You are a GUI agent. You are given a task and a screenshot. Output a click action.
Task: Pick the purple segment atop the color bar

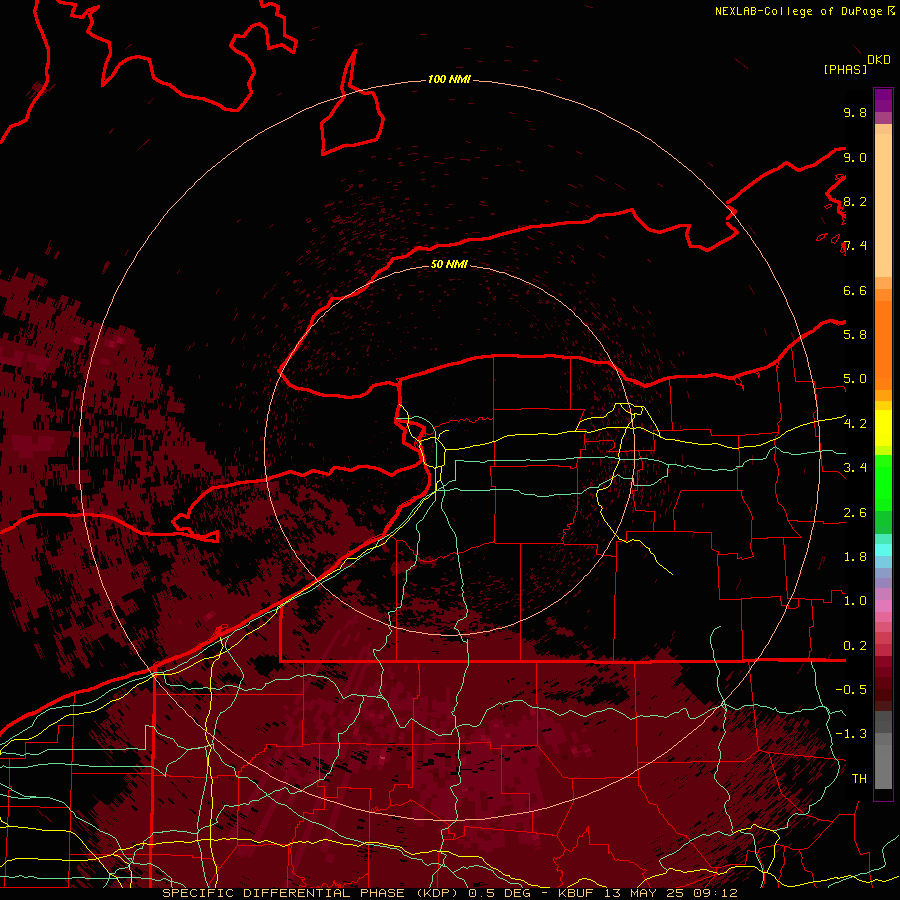coord(883,100)
